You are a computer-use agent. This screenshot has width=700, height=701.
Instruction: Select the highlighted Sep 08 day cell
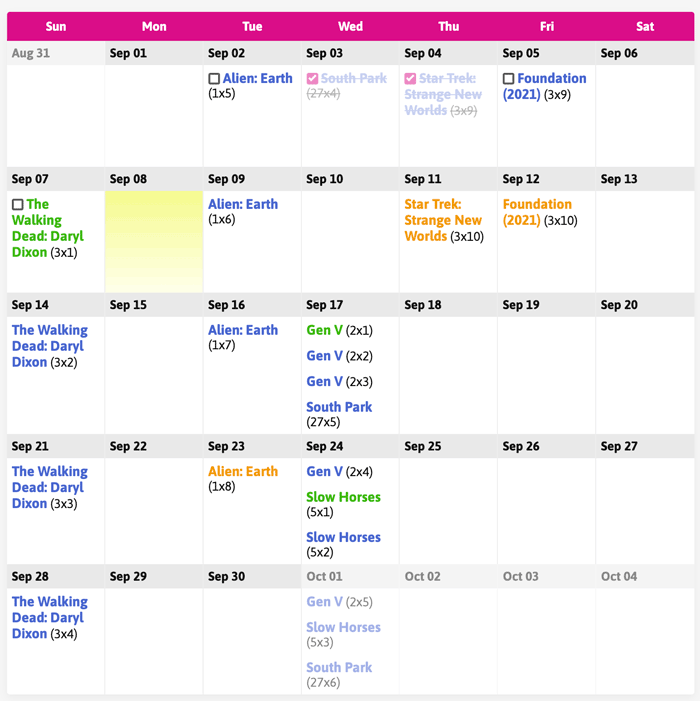(x=154, y=240)
